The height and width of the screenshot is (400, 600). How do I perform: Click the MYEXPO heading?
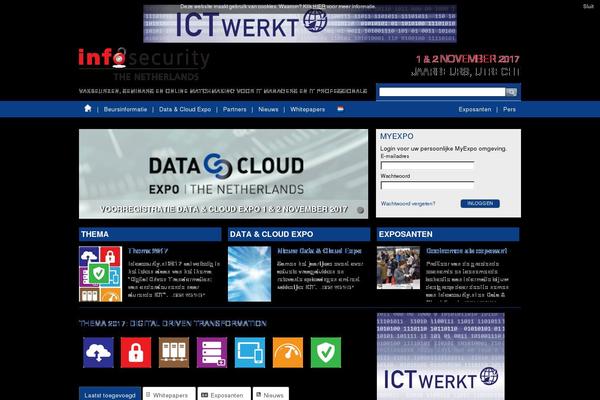[396, 136]
